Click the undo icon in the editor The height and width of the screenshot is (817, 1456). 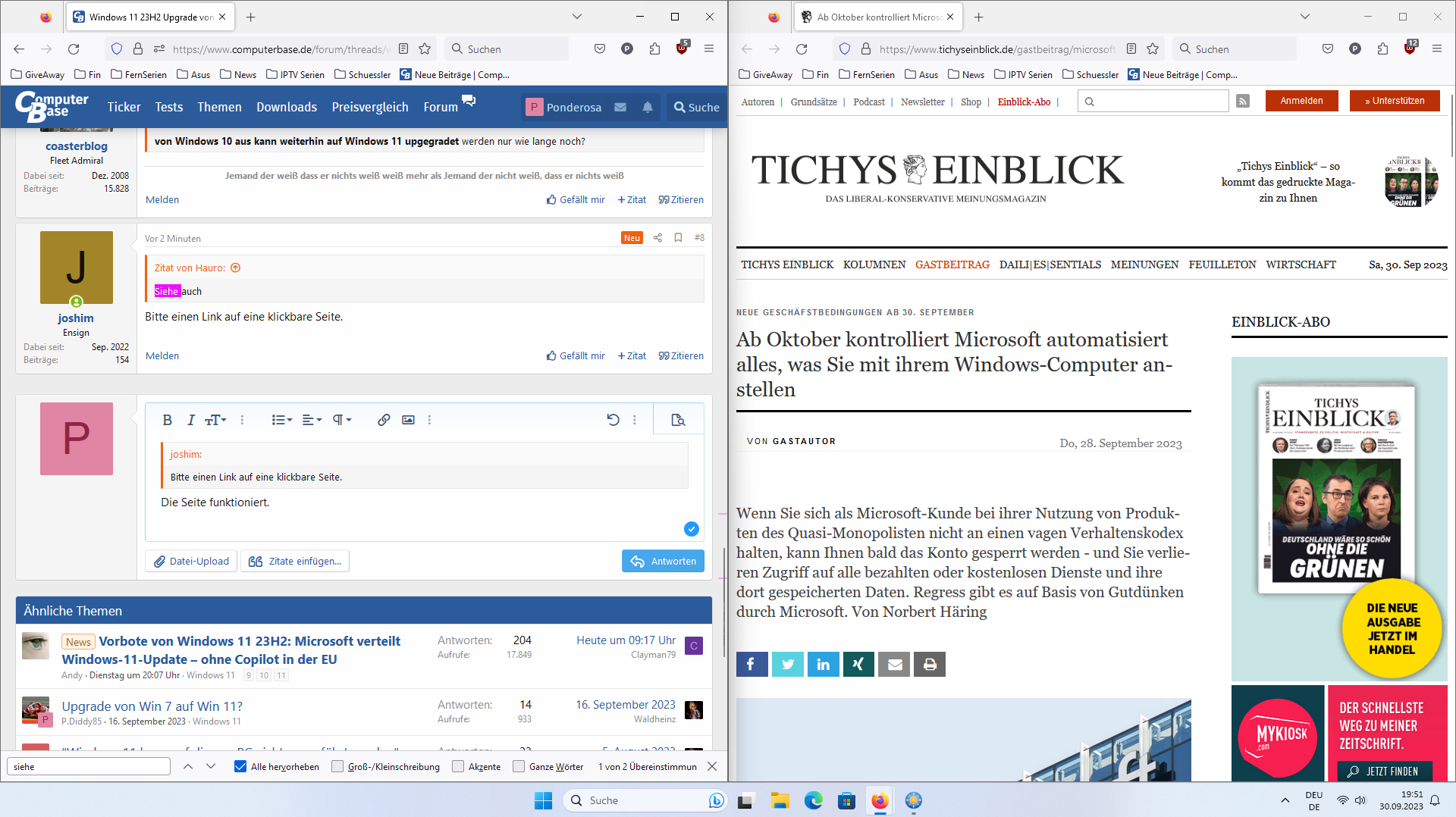pyautogui.click(x=613, y=420)
